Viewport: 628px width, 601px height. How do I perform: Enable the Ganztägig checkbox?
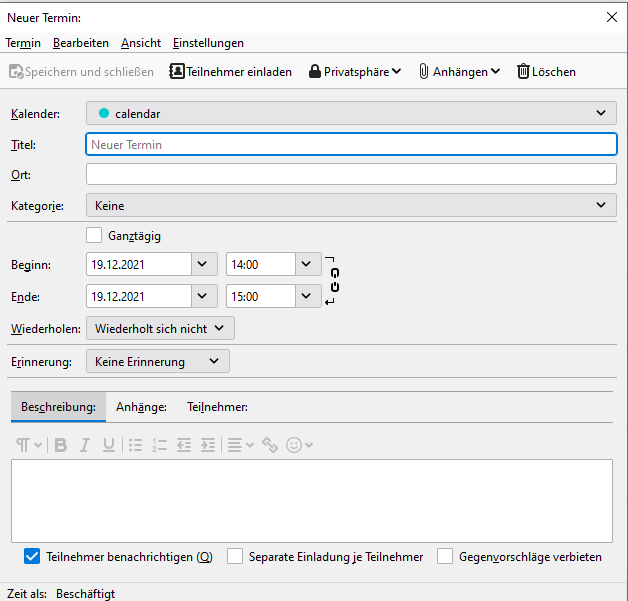94,235
